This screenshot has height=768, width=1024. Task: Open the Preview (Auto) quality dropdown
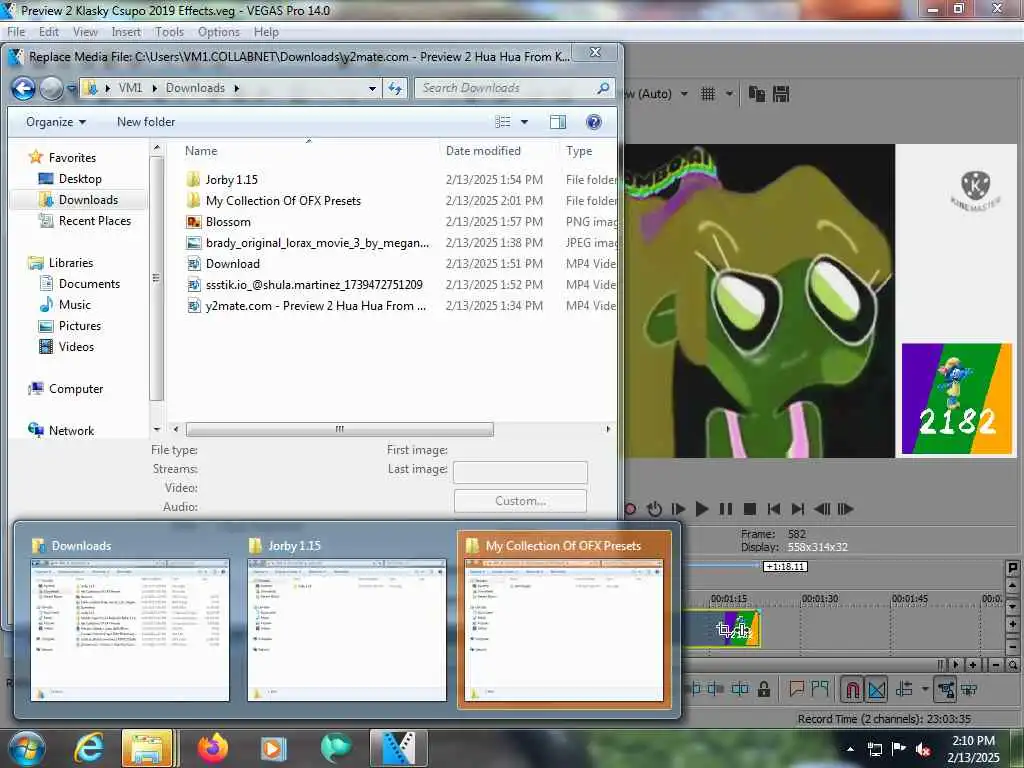pos(684,94)
